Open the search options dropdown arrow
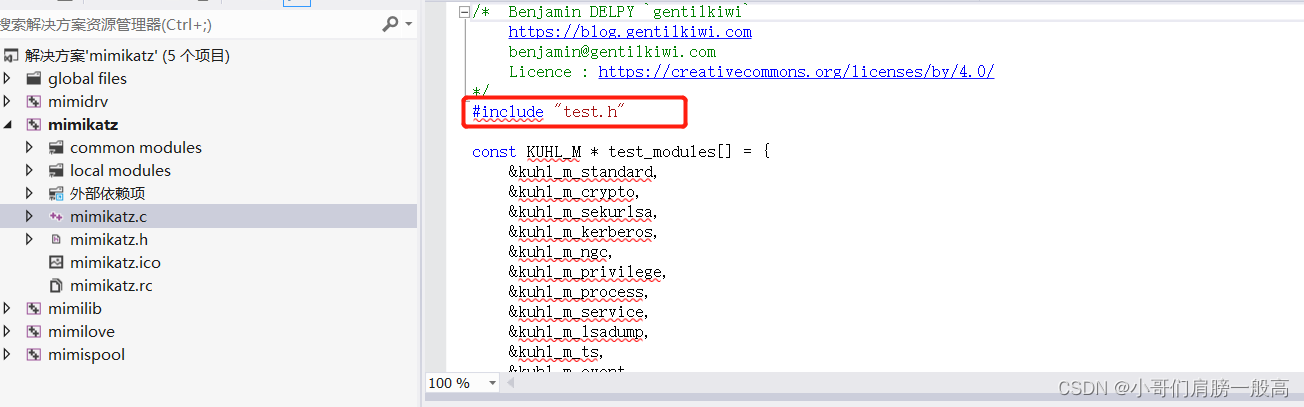The image size is (1304, 407). pos(409,24)
